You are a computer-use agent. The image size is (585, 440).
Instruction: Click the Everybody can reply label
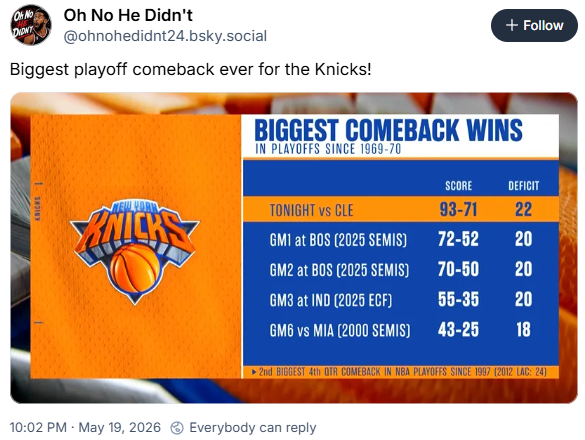253,427
